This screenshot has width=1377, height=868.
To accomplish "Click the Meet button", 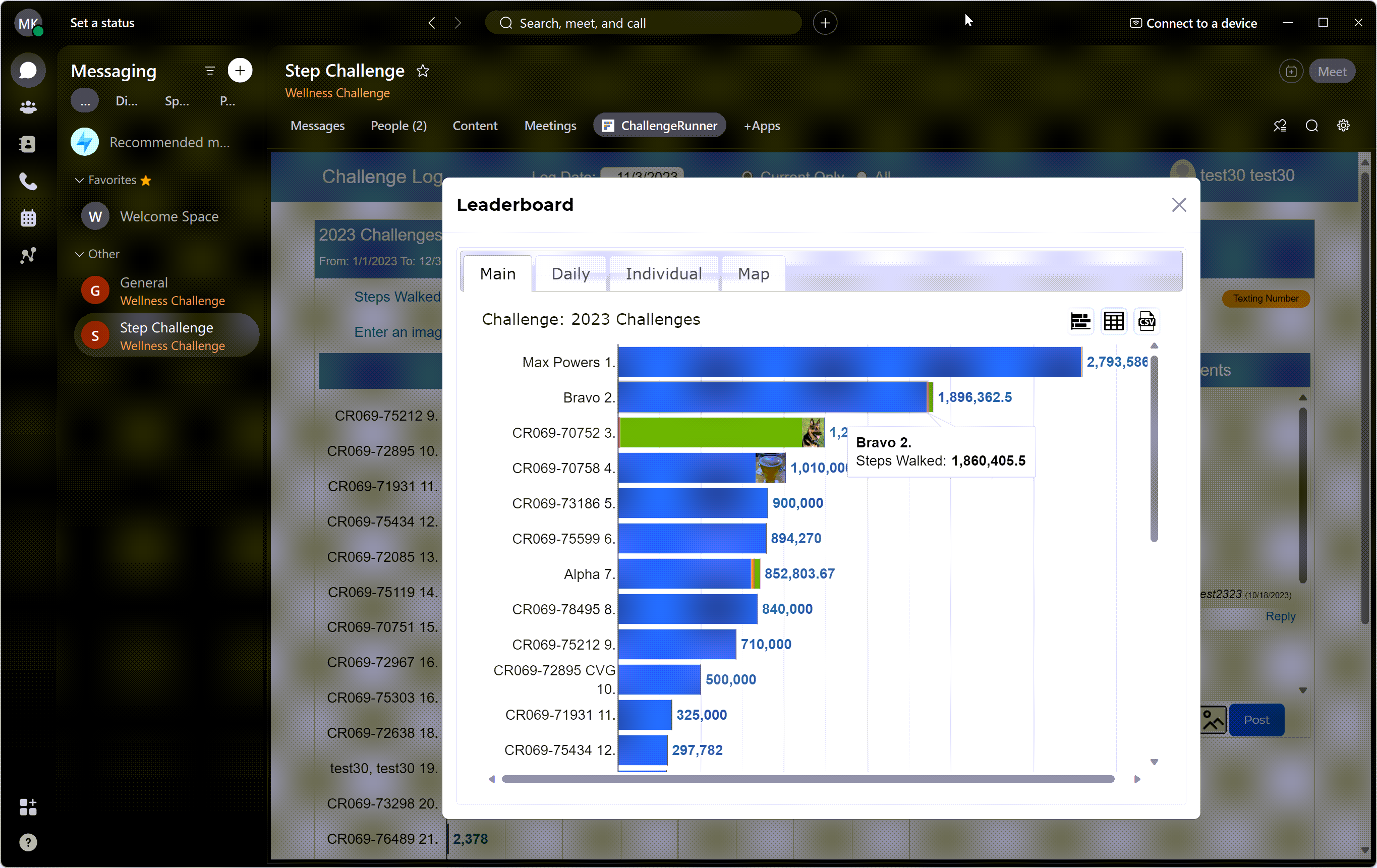I will [x=1332, y=72].
